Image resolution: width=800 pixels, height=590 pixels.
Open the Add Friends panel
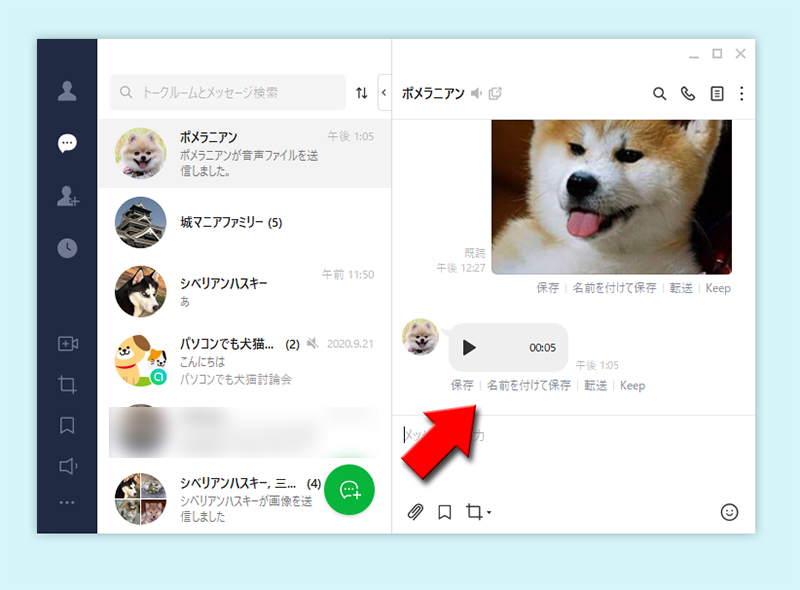click(x=67, y=193)
